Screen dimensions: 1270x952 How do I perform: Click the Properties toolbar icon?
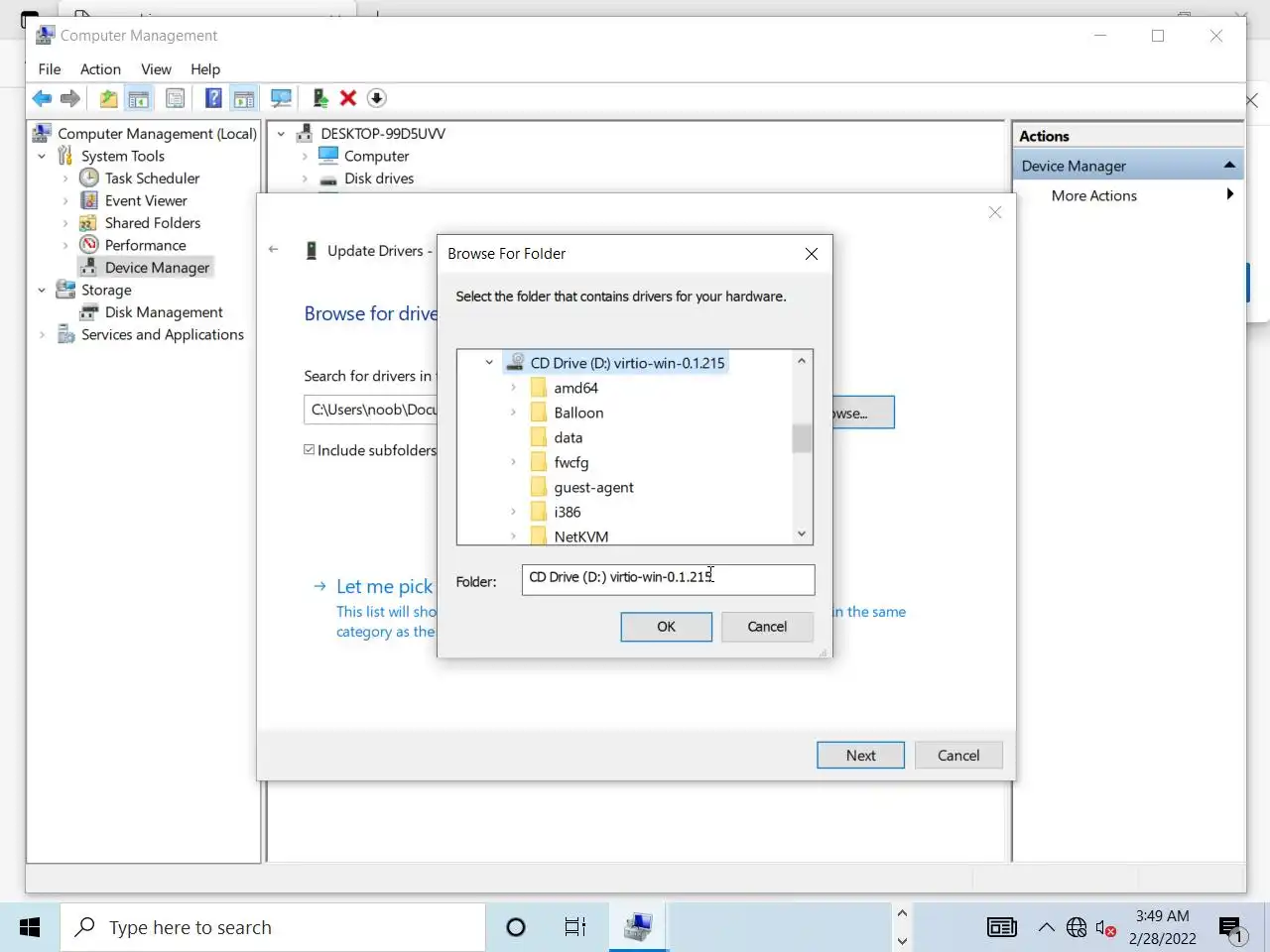tap(176, 98)
